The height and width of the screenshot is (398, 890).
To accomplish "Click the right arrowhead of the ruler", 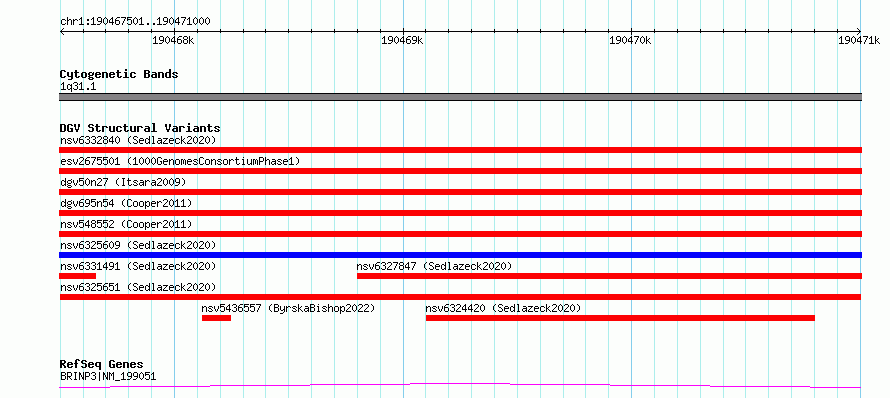I will click(859, 31).
